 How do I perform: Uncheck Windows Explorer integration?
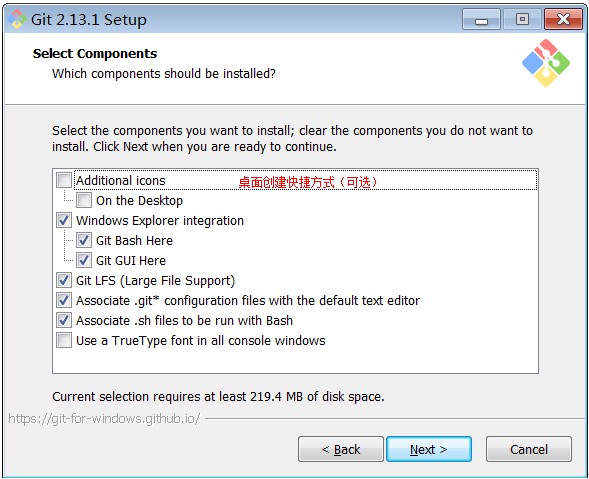click(64, 220)
